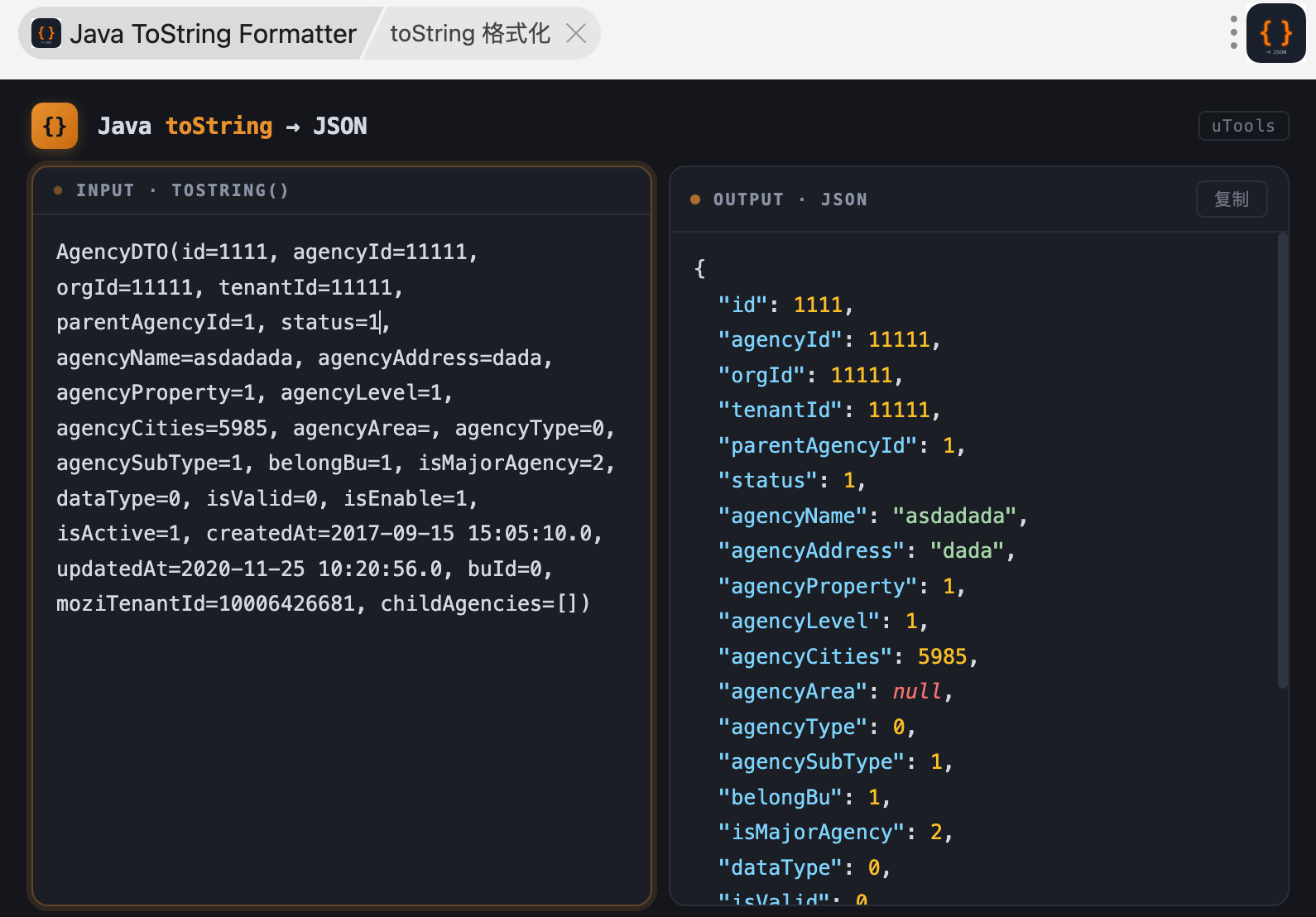The height and width of the screenshot is (917, 1316).
Task: Click the "dataType": 0 output line
Action: (x=804, y=867)
